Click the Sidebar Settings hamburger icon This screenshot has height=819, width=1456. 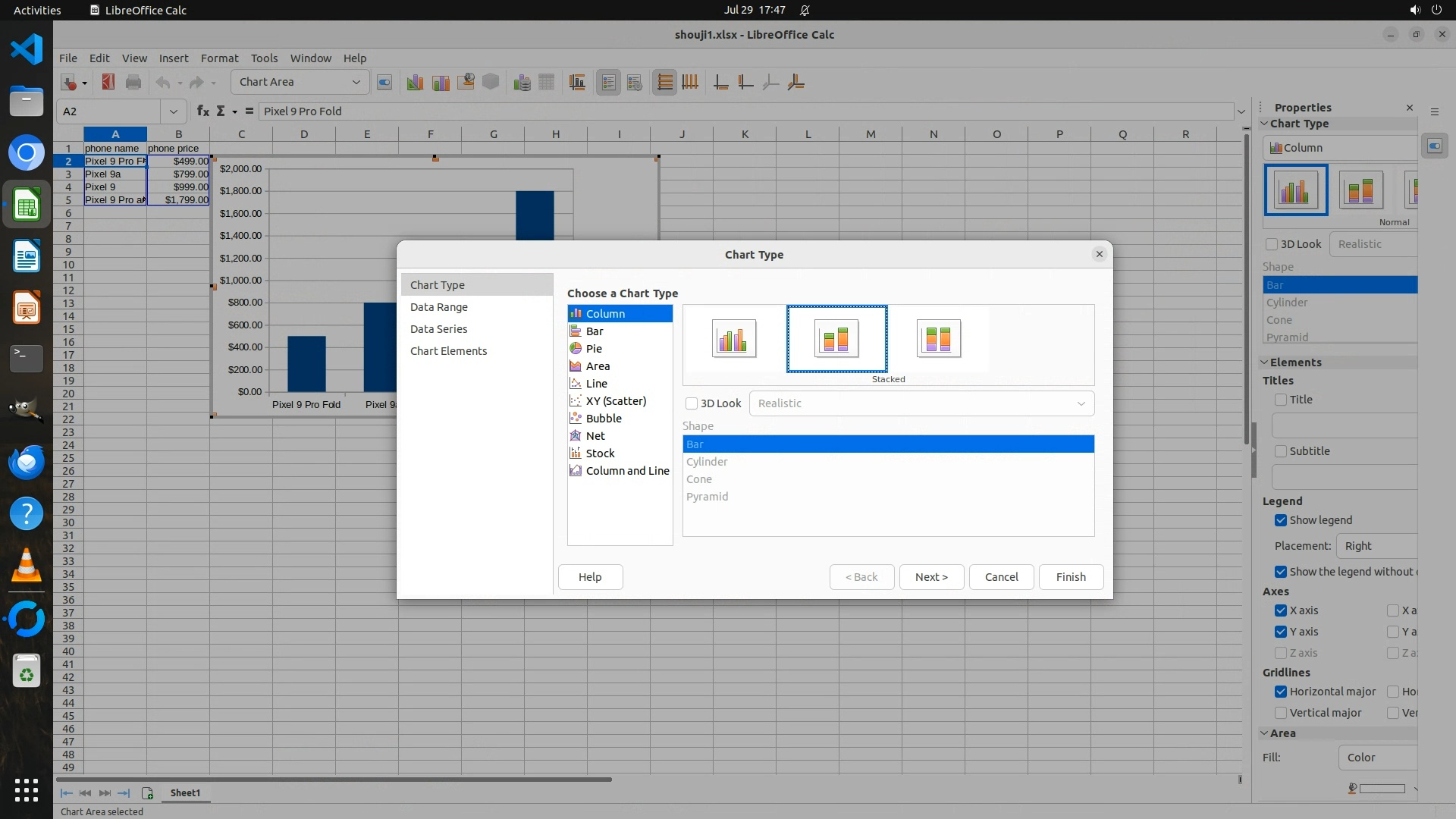point(1434,111)
